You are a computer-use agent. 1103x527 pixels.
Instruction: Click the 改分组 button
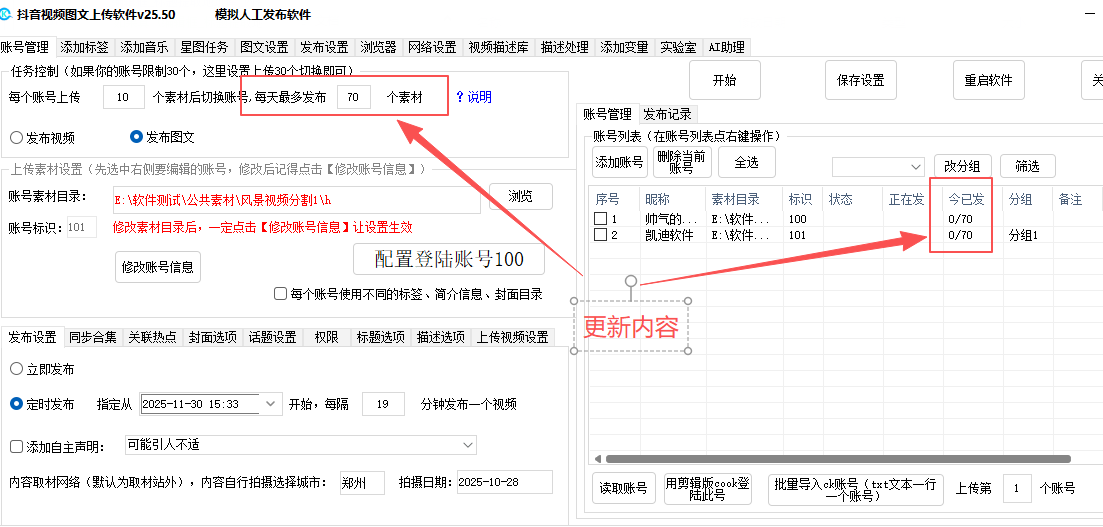tap(963, 166)
